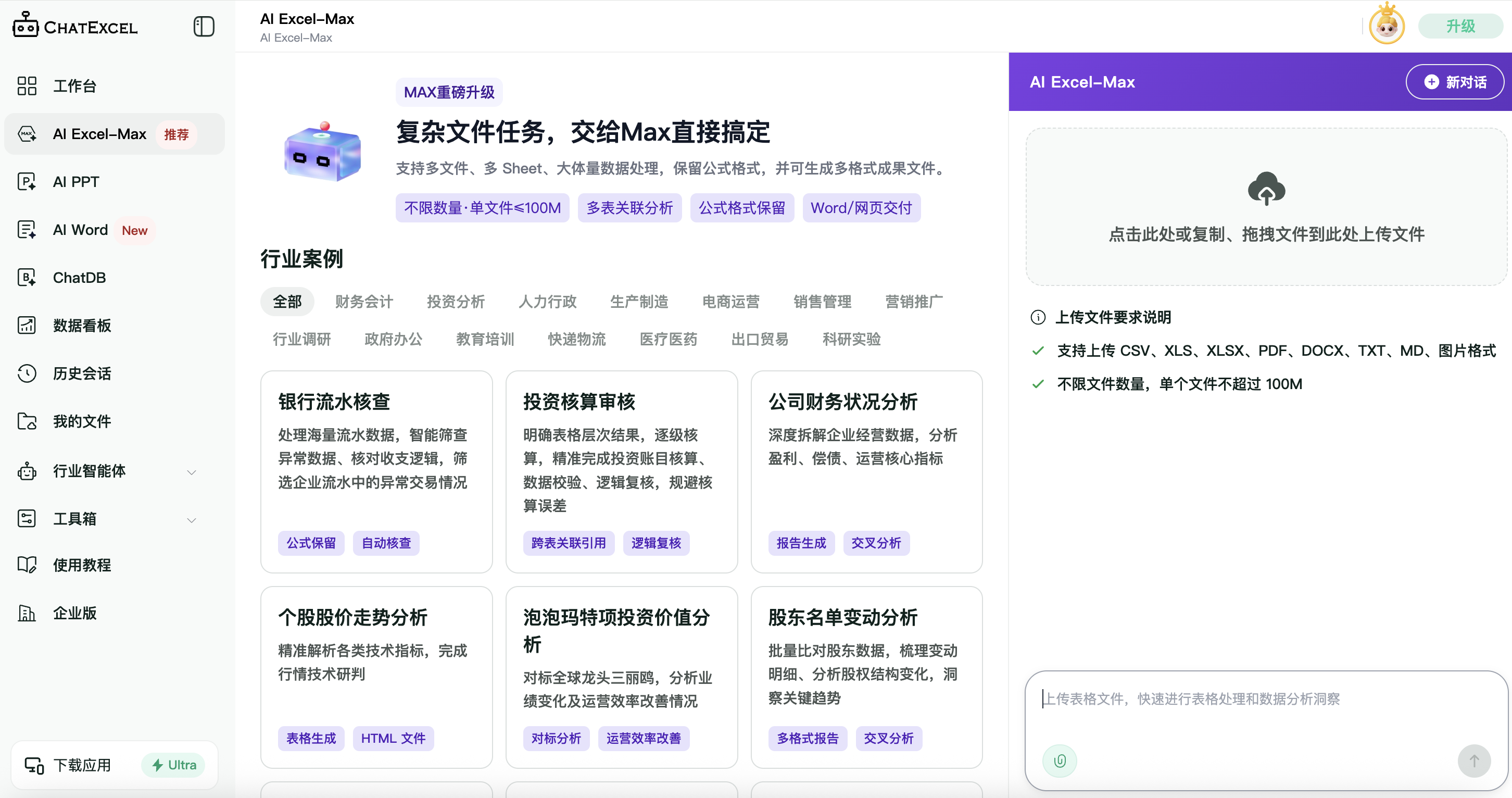Click the 数据看板 chart icon
The height and width of the screenshot is (798, 1512).
pos(27,326)
